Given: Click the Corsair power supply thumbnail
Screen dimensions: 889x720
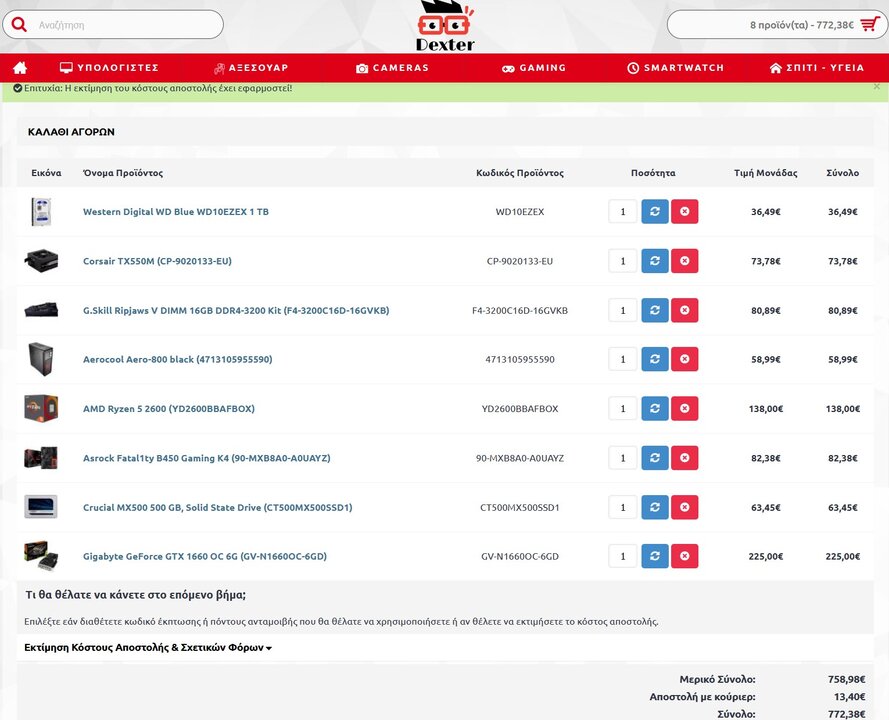Looking at the screenshot, I should click(41, 261).
